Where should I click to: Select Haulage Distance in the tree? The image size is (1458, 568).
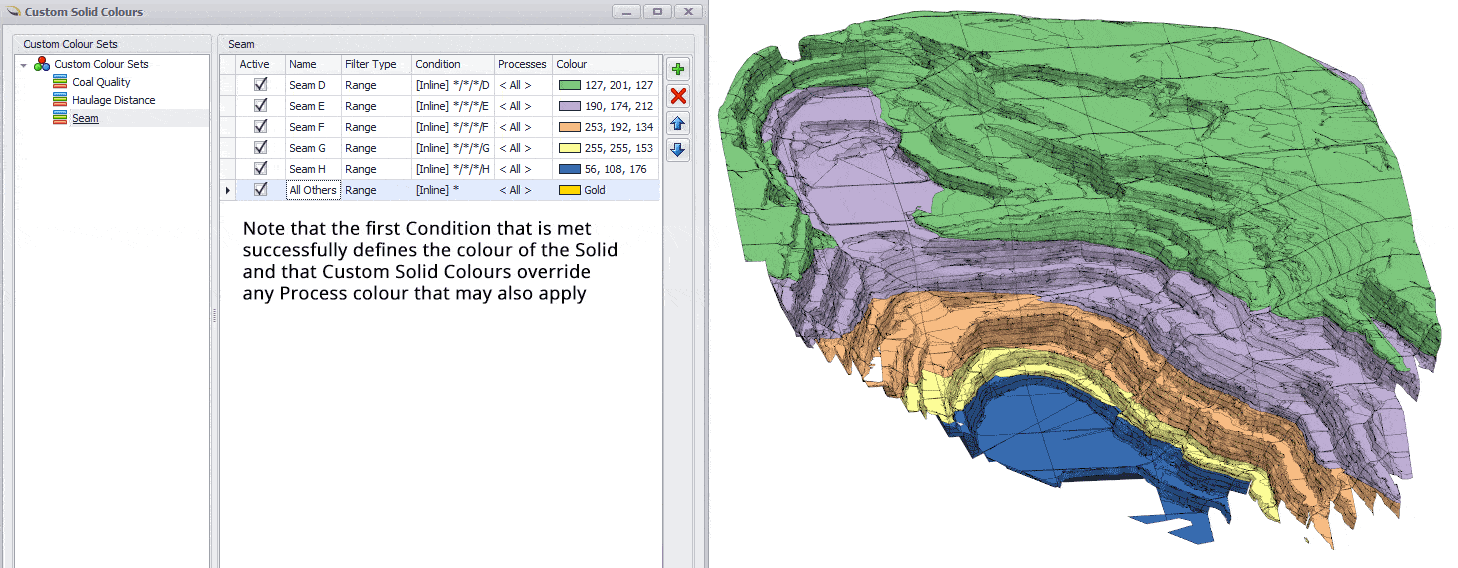(x=113, y=100)
